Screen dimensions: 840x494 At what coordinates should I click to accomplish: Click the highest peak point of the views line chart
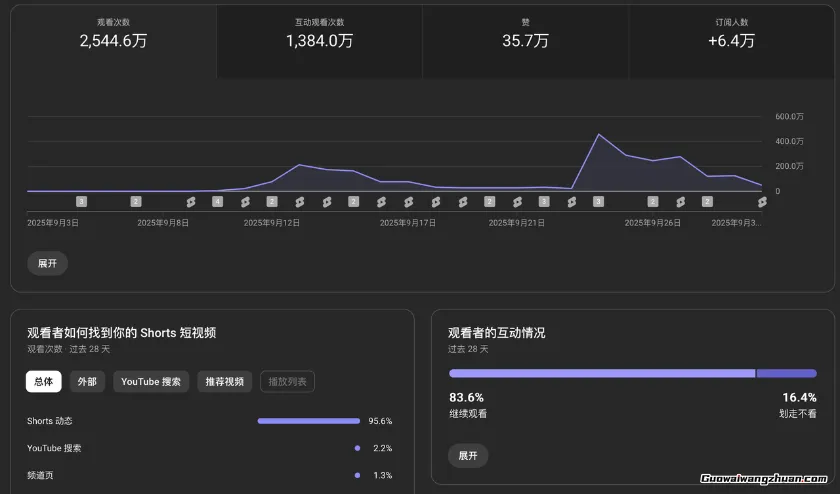598,134
